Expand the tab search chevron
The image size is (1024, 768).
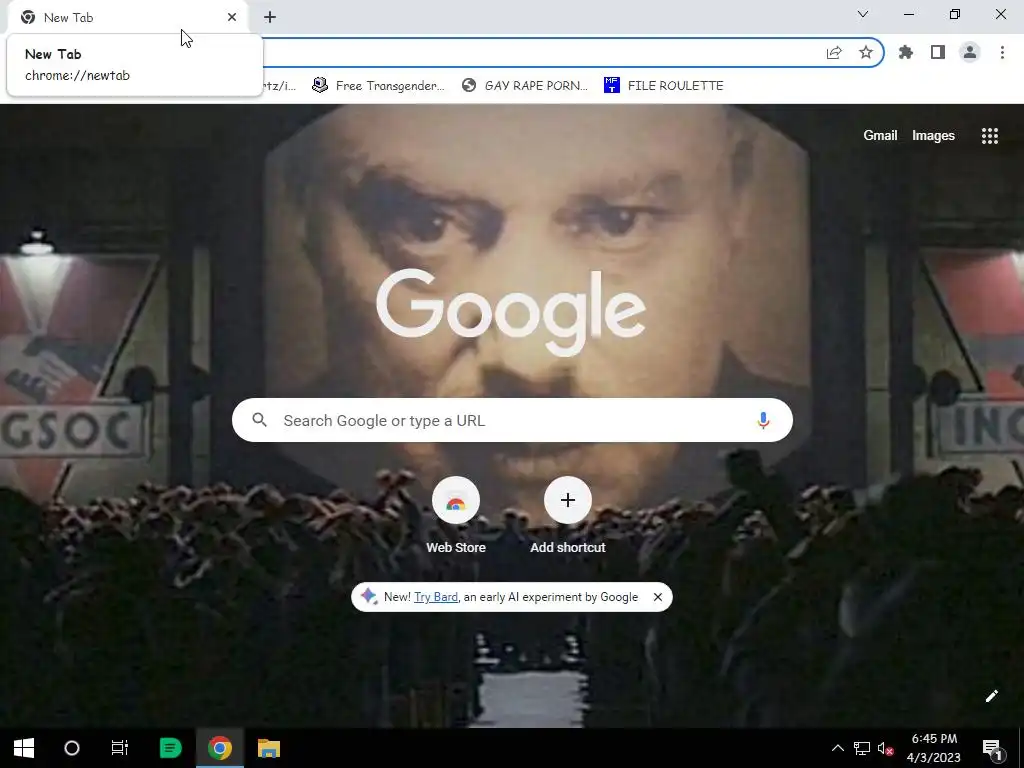(863, 14)
